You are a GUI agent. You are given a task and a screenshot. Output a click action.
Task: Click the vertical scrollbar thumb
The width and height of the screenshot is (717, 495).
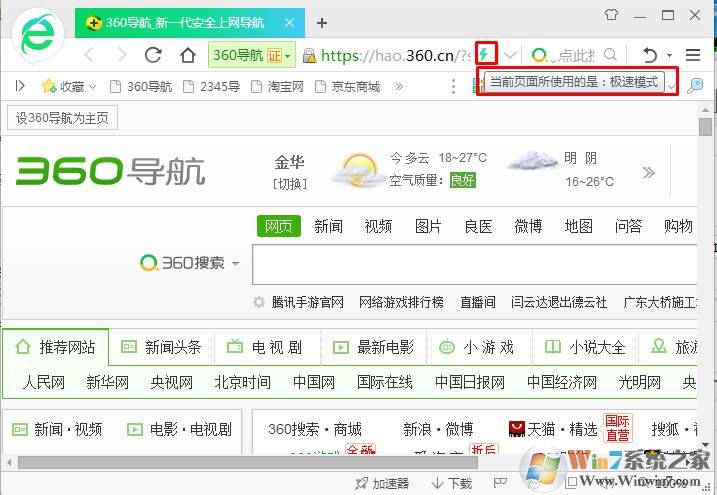[x=705, y=126]
